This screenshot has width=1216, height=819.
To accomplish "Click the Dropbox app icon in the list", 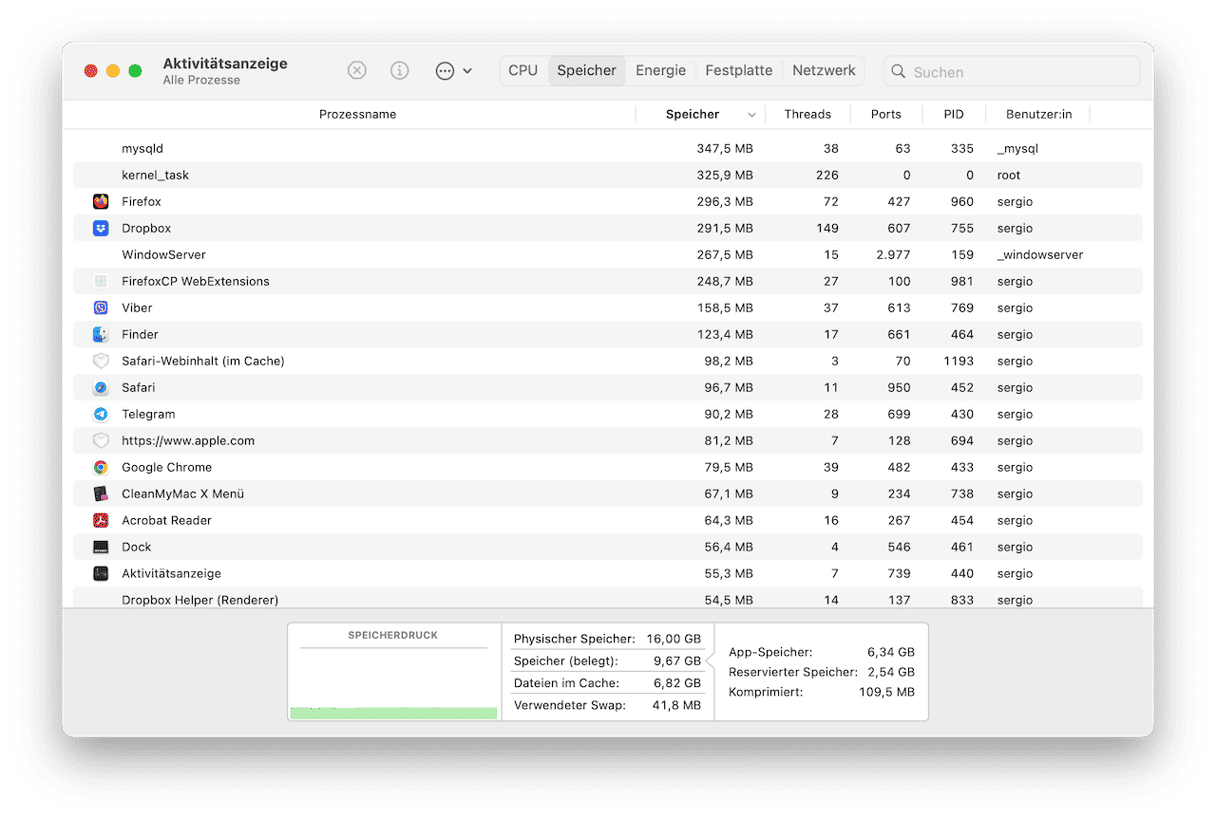I will [101, 228].
